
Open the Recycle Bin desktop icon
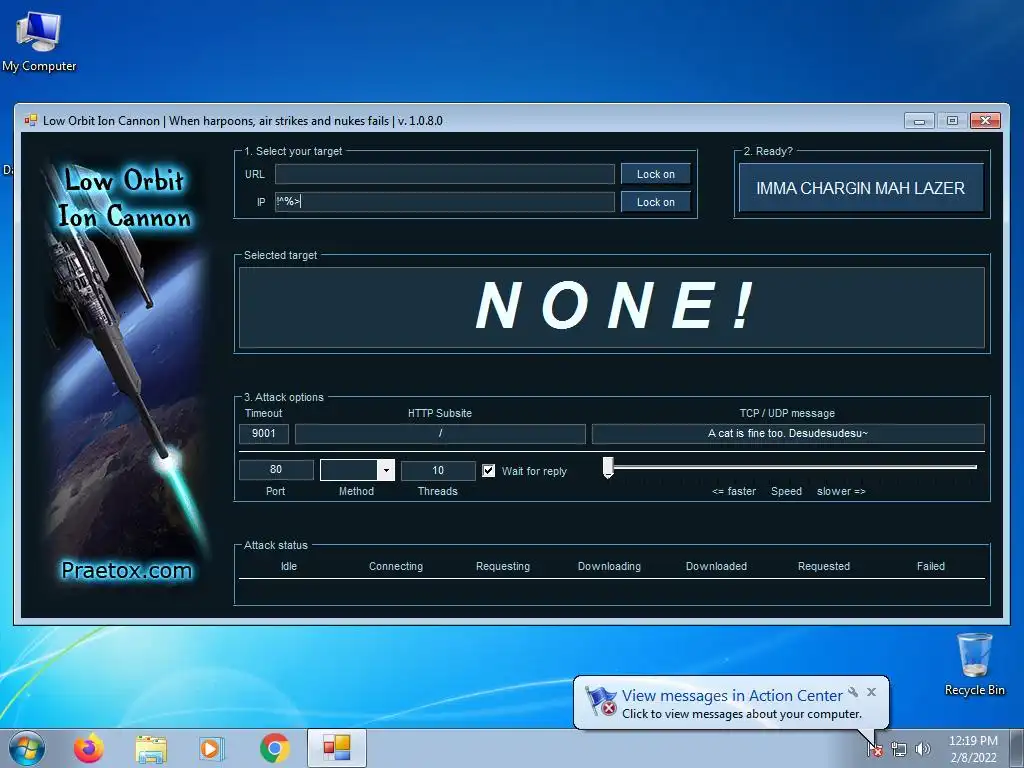pyautogui.click(x=974, y=664)
